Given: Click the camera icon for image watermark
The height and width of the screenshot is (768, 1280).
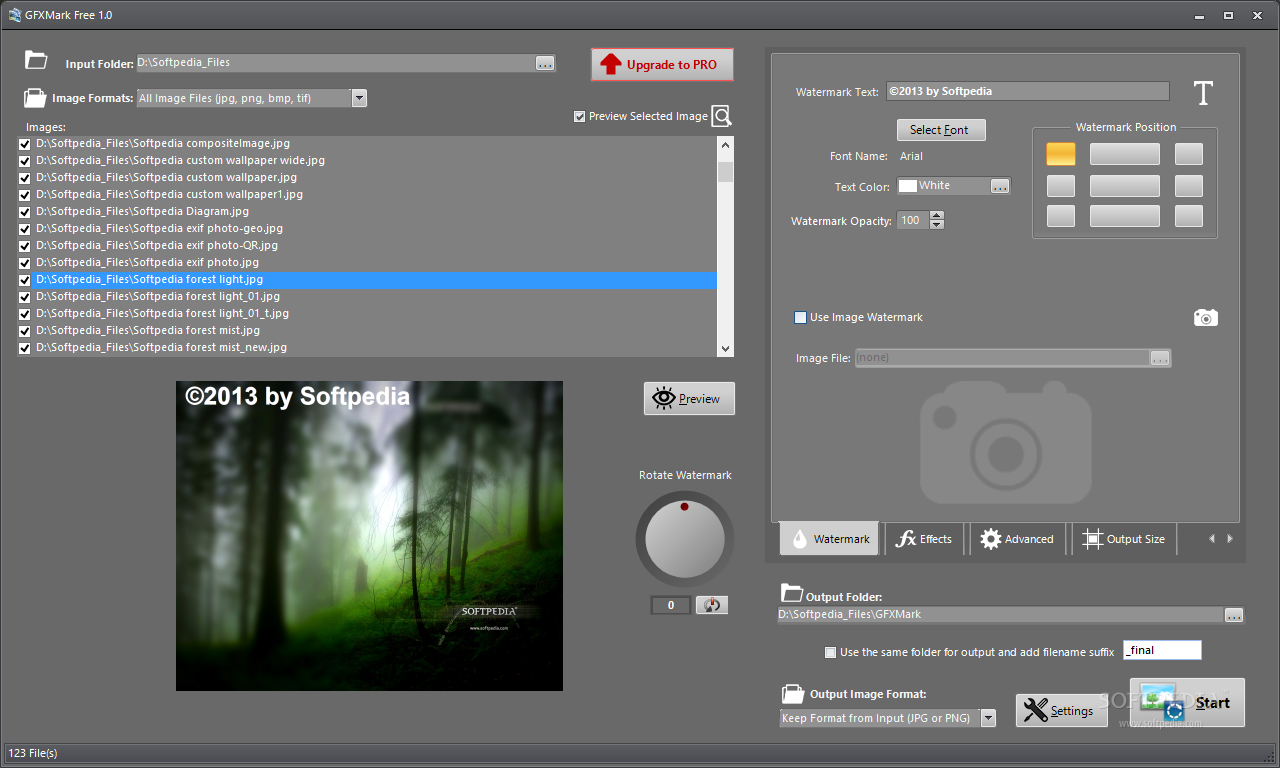Looking at the screenshot, I should [1206, 317].
